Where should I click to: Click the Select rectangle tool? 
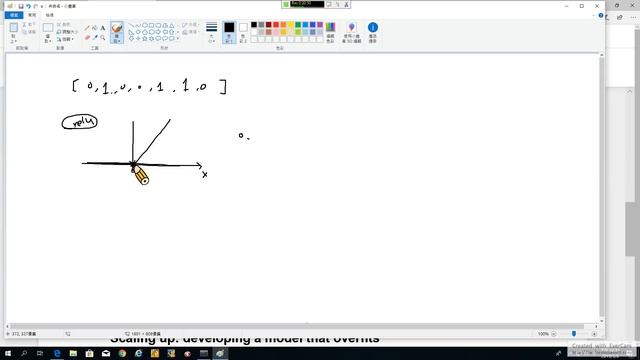(48, 28)
